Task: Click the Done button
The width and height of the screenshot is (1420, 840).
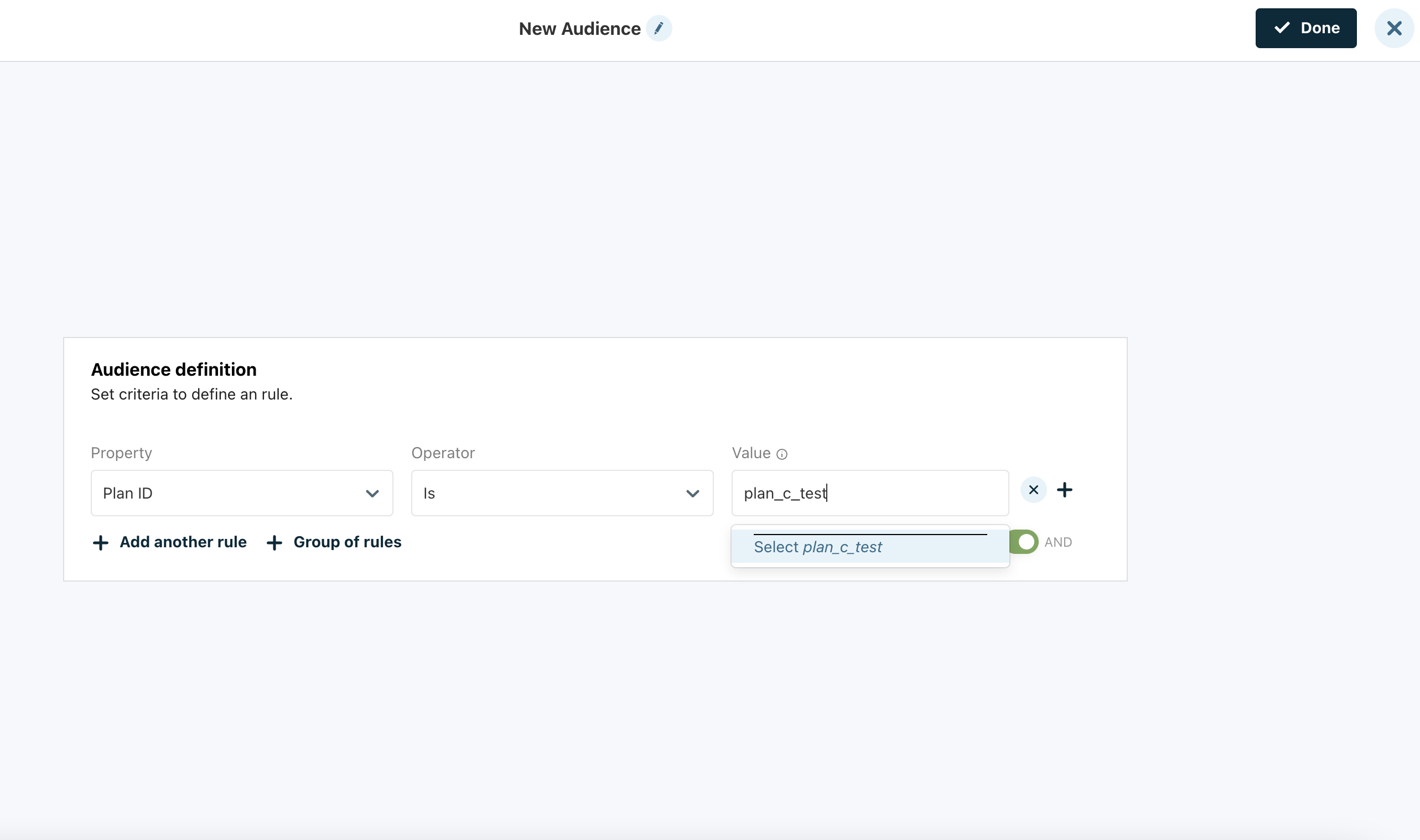Action: pos(1305,28)
